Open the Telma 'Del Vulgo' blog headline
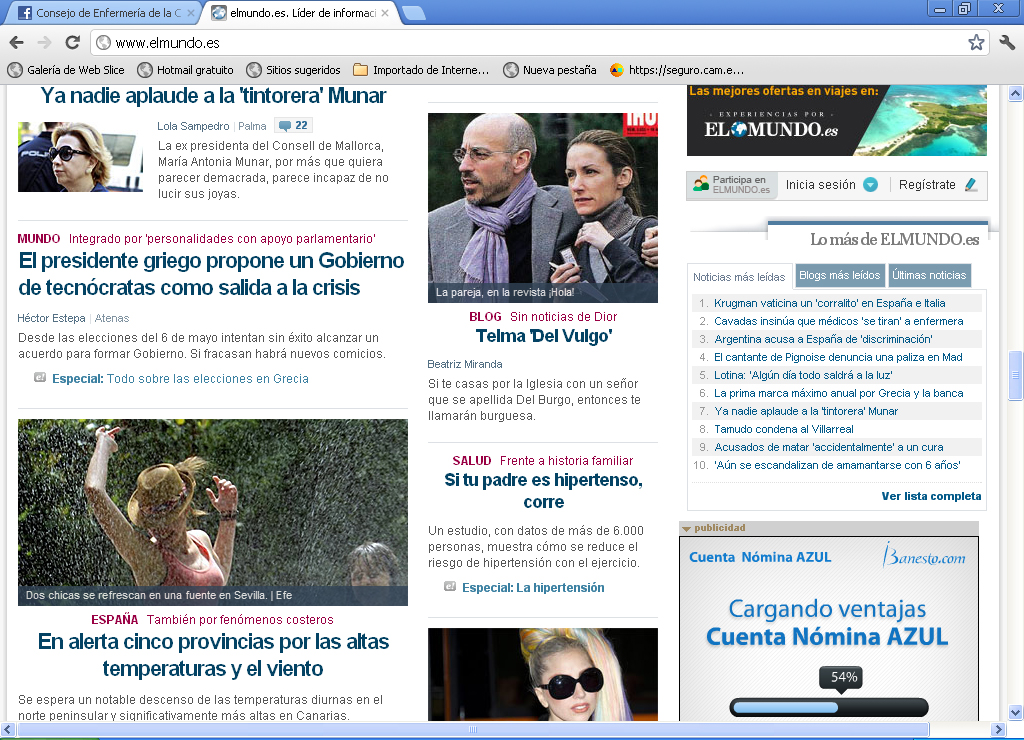Screen dimensions: 1024x740 click(543, 336)
